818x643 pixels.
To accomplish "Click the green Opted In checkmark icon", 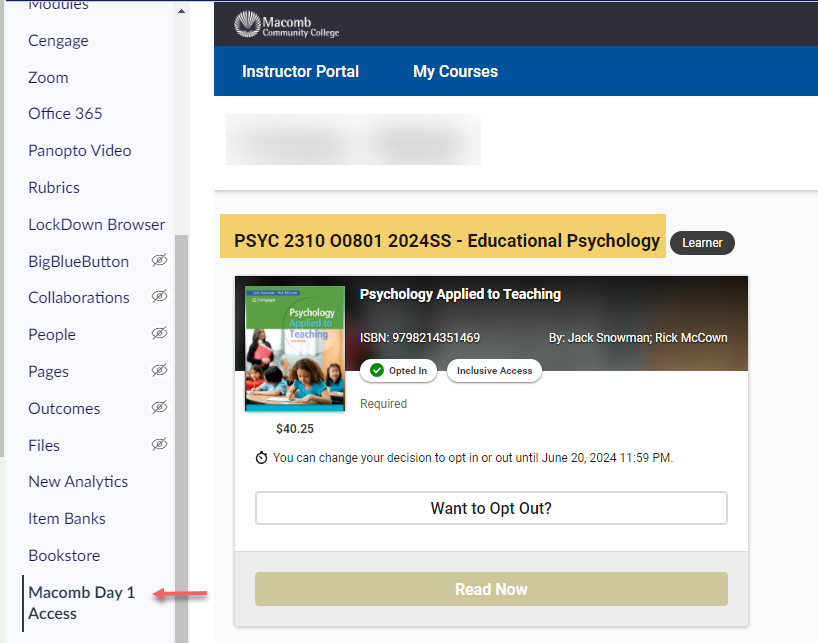I will [x=377, y=370].
